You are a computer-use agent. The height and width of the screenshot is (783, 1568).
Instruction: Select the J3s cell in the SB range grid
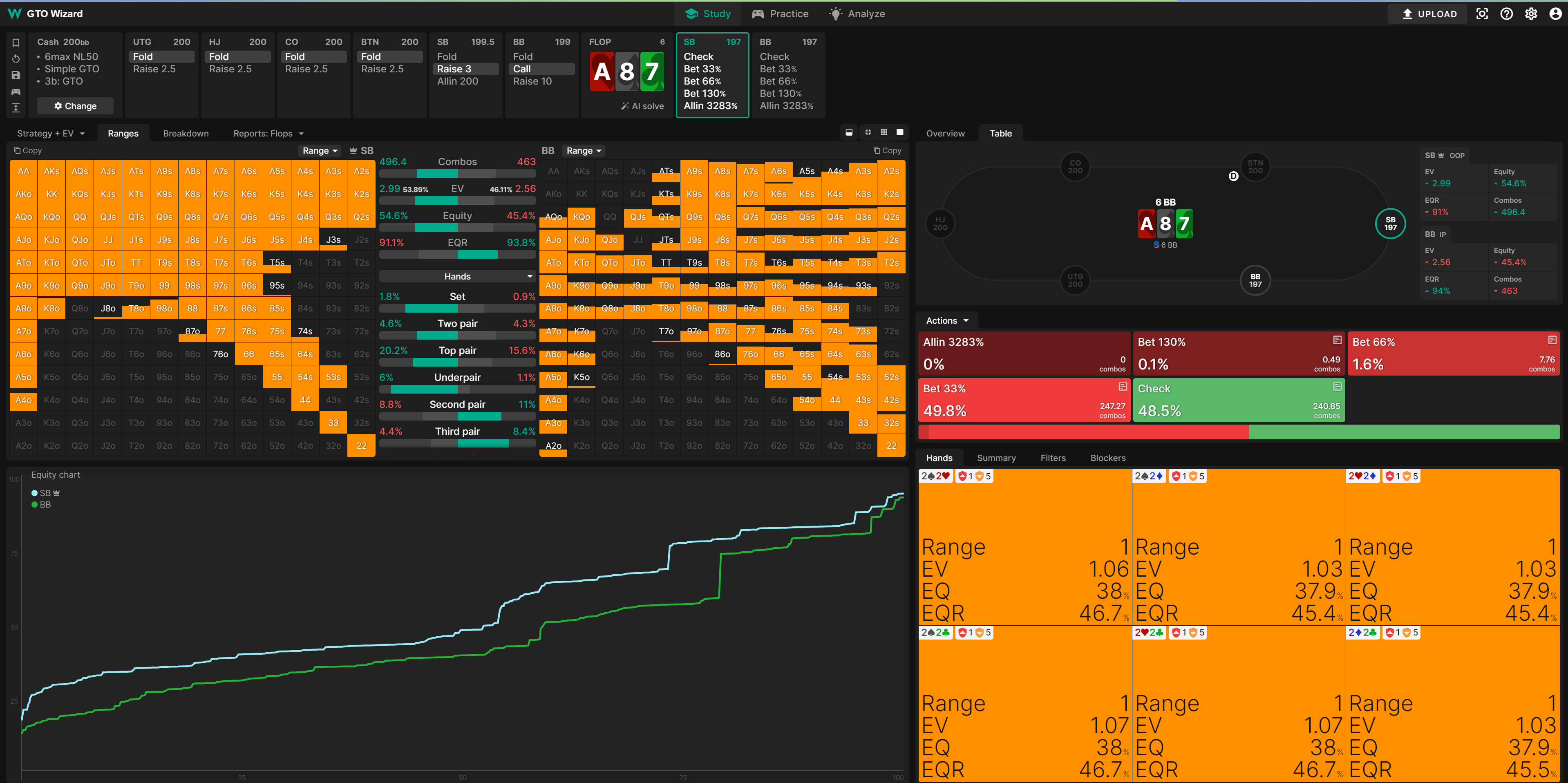click(333, 240)
